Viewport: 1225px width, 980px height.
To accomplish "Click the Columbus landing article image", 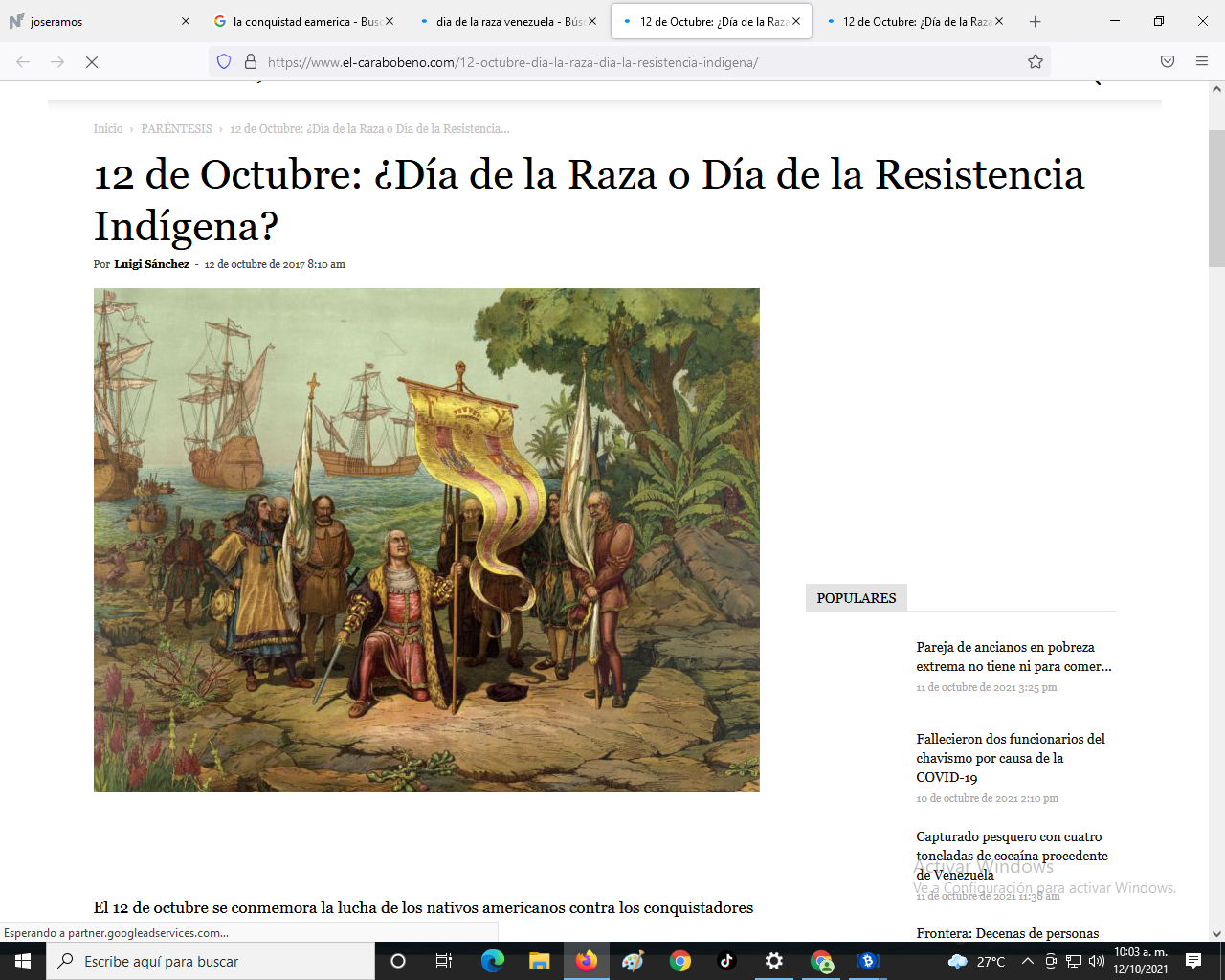I will point(427,540).
